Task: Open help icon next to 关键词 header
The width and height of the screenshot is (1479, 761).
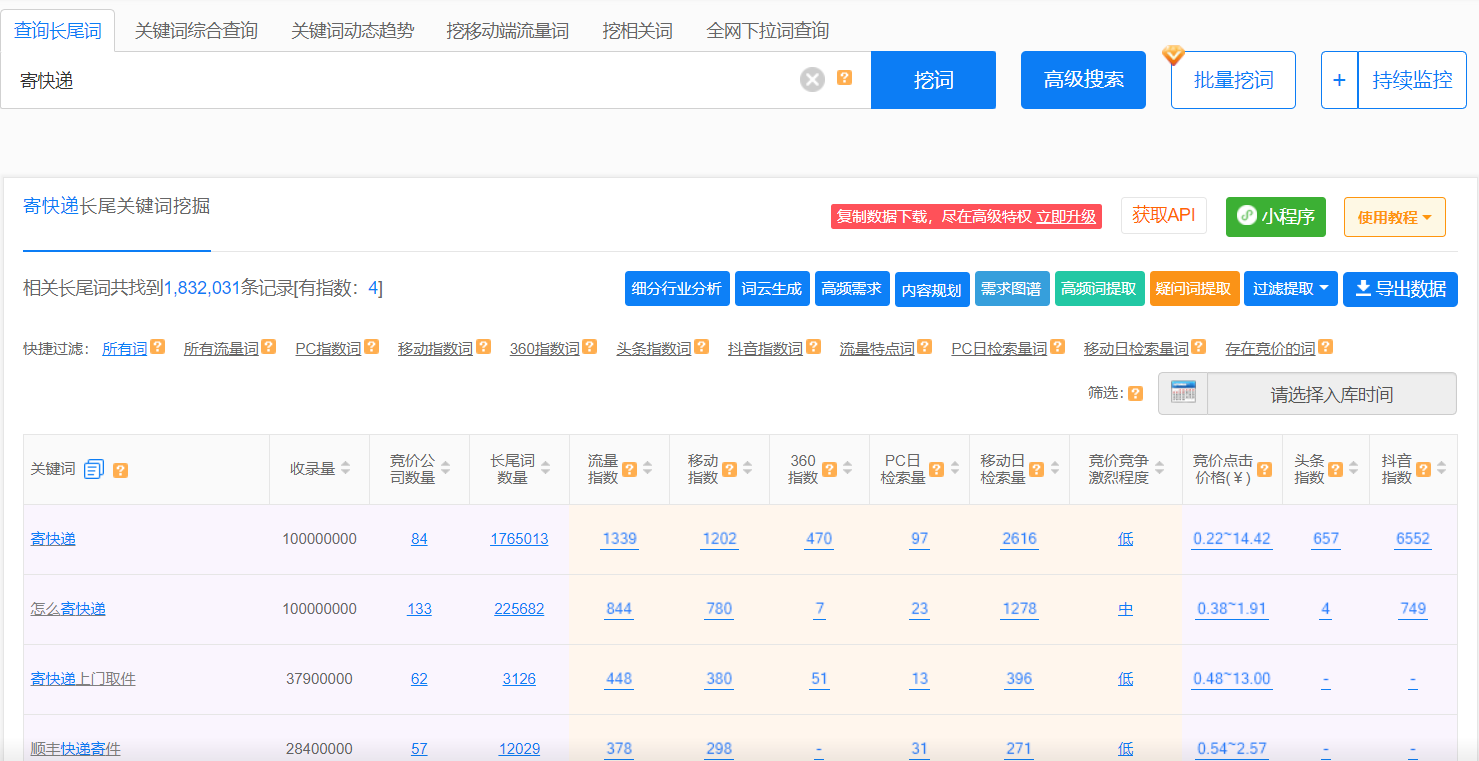Action: coord(120,469)
